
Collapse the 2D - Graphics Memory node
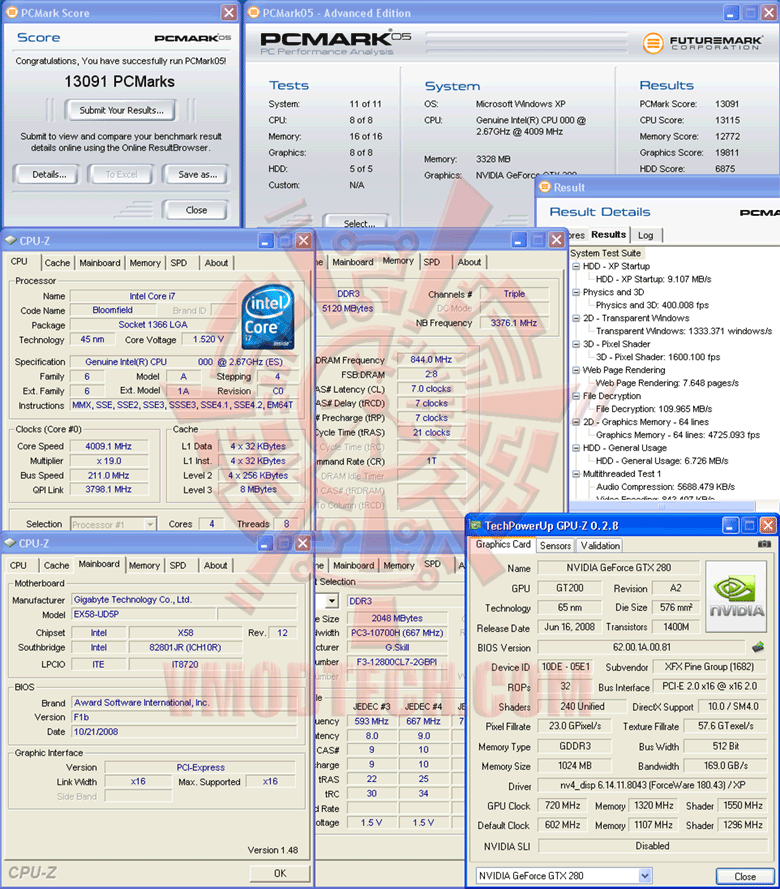(575, 422)
